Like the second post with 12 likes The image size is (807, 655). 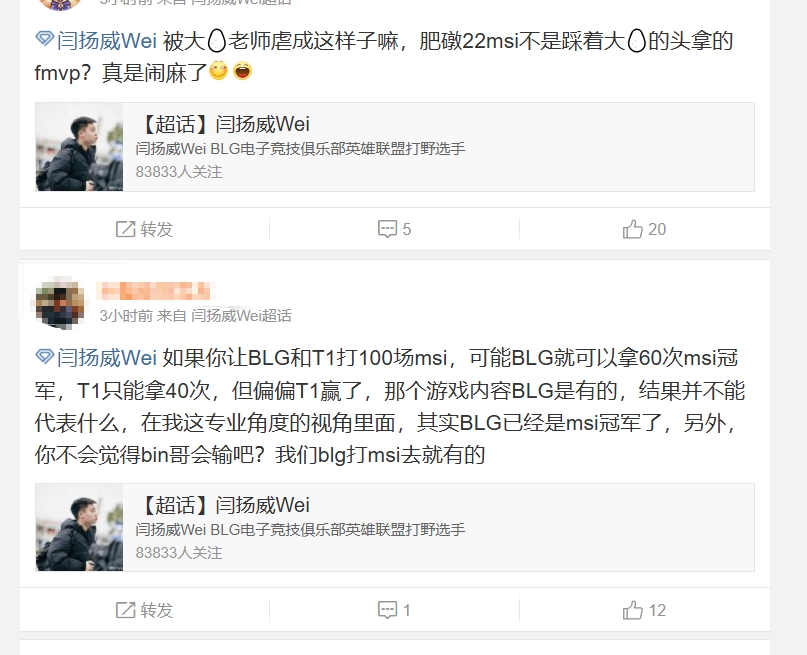[644, 610]
